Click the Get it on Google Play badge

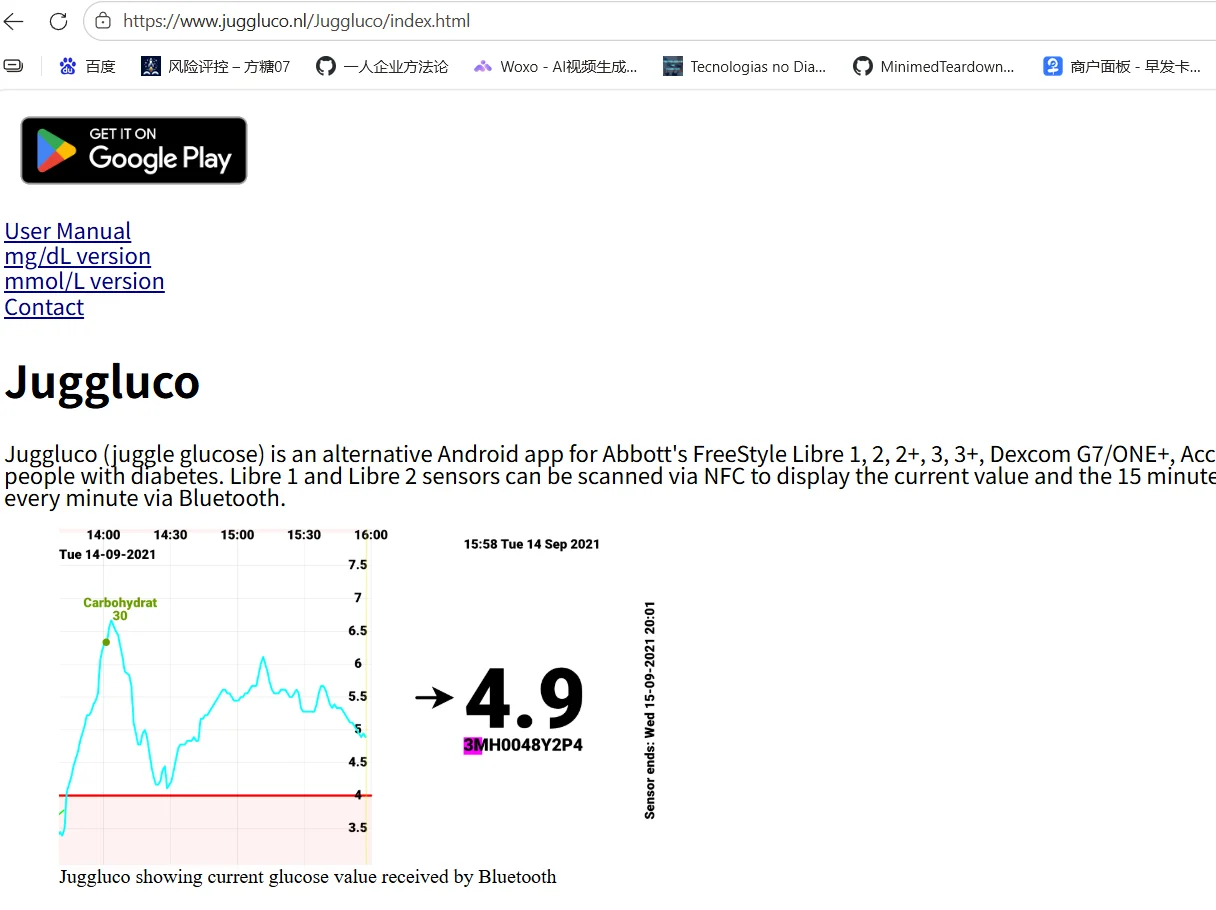tap(134, 150)
